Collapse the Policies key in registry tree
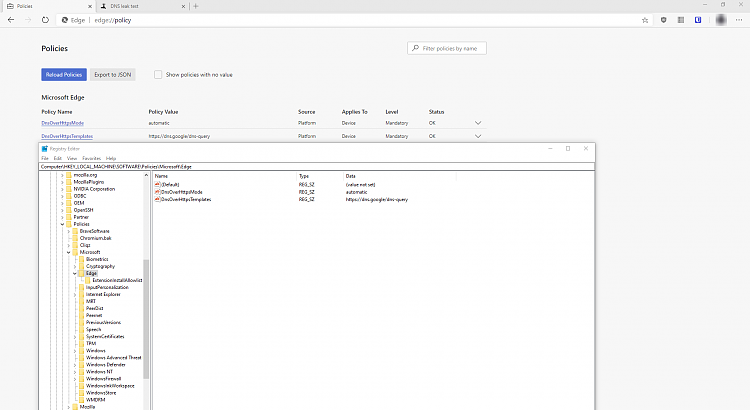Viewport: 750px width, 410px height. 62,224
